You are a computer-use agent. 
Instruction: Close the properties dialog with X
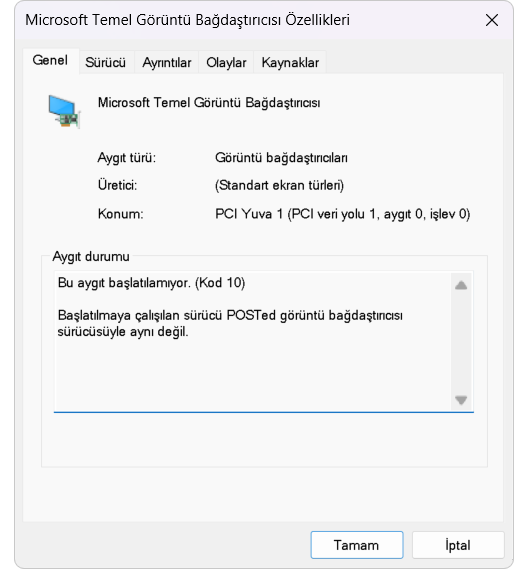click(492, 20)
